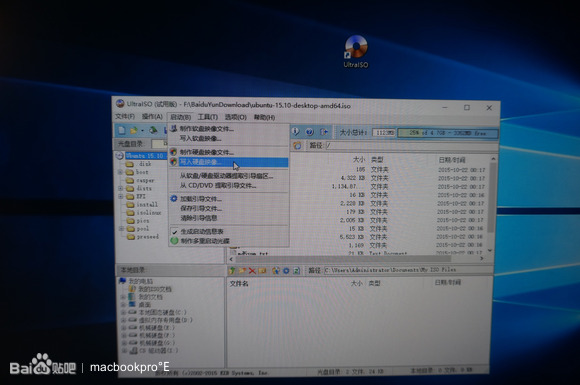Choose 写入硬盘映像... from the 启动 menu
This screenshot has width=580, height=385.
tap(229, 162)
